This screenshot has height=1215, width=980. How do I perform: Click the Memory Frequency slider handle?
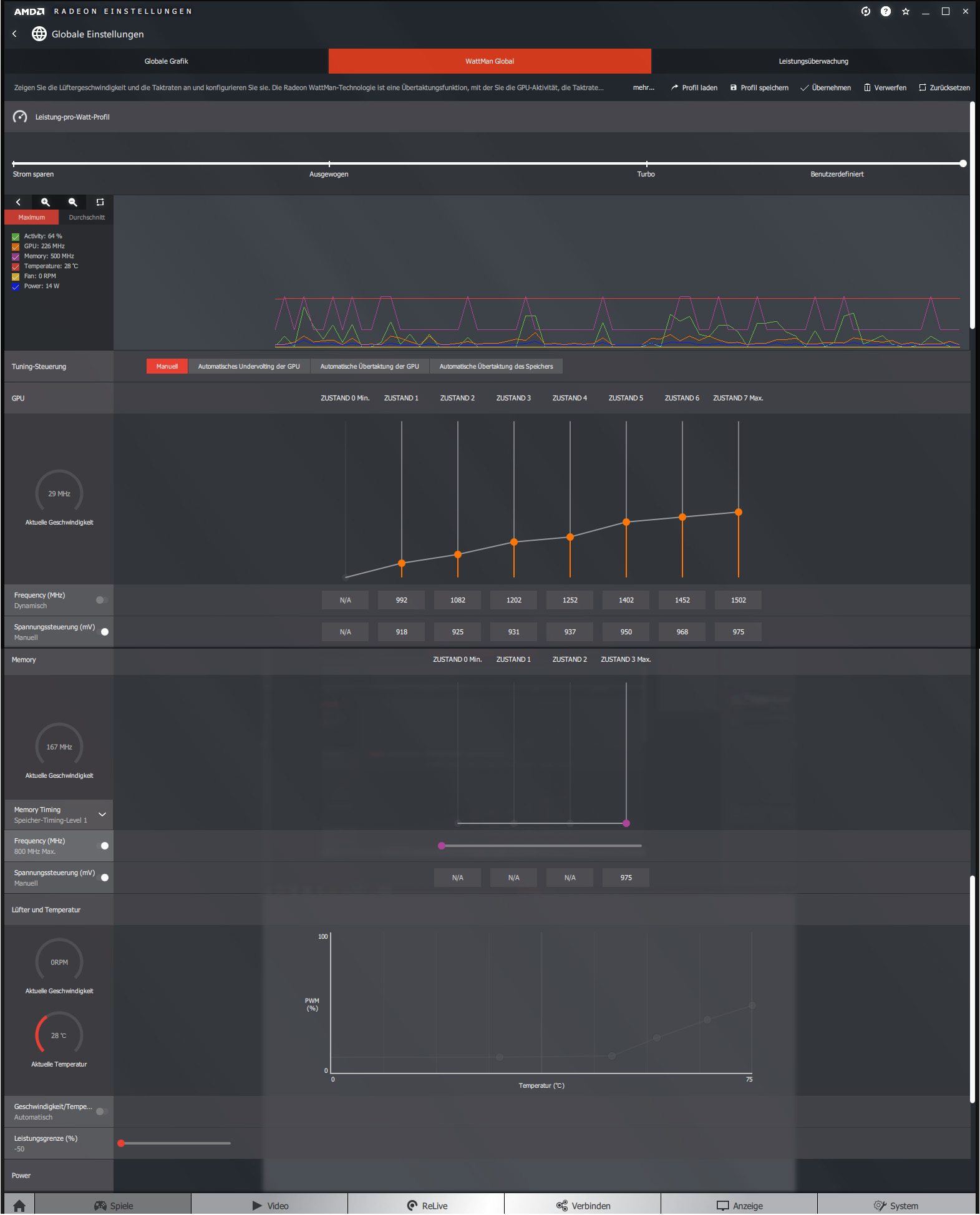[442, 846]
